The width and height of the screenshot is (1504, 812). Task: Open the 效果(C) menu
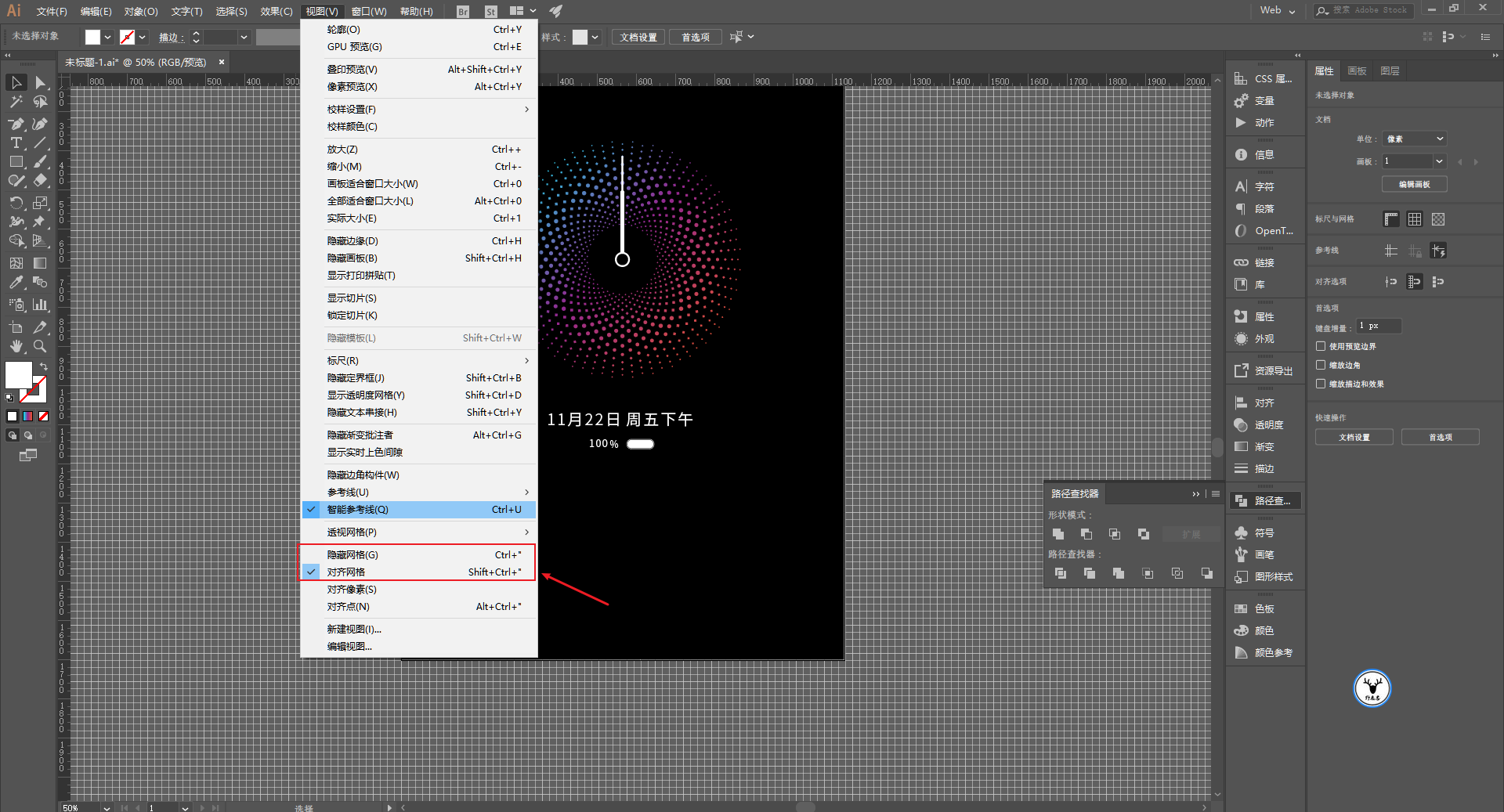pyautogui.click(x=277, y=11)
